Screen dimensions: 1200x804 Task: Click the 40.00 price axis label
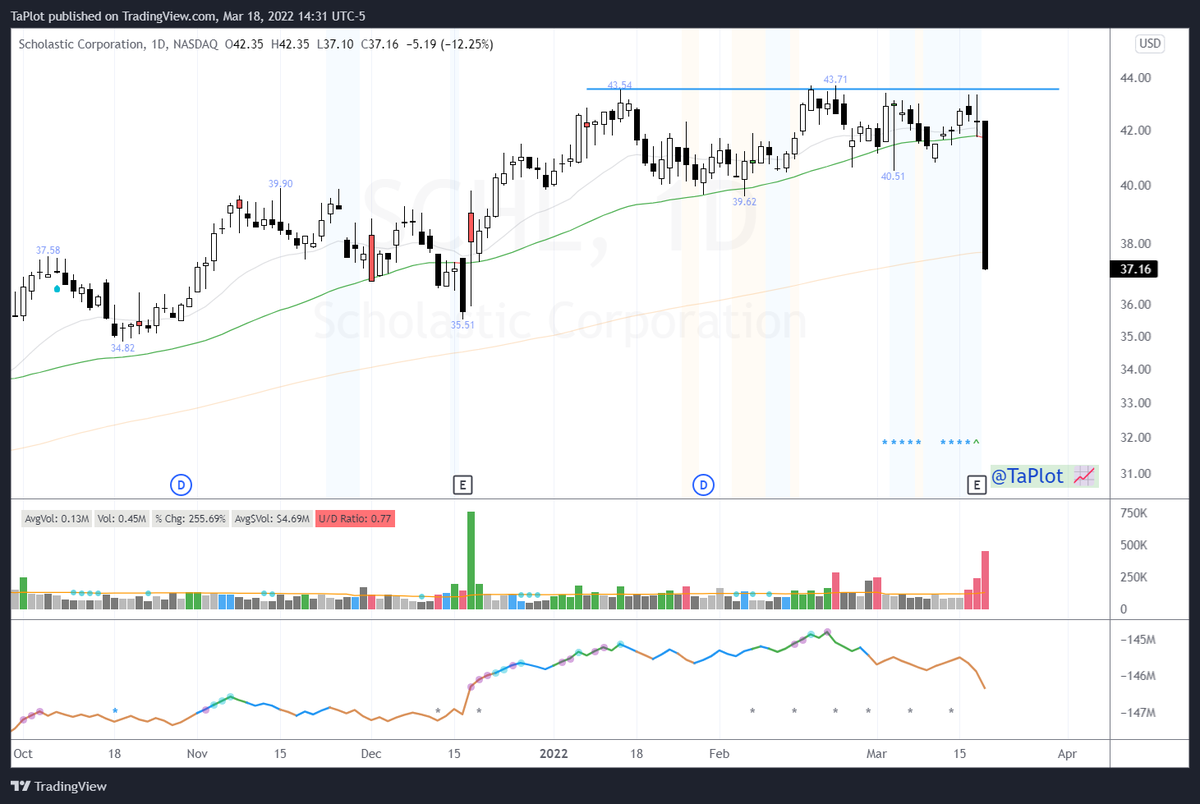[x=1134, y=185]
